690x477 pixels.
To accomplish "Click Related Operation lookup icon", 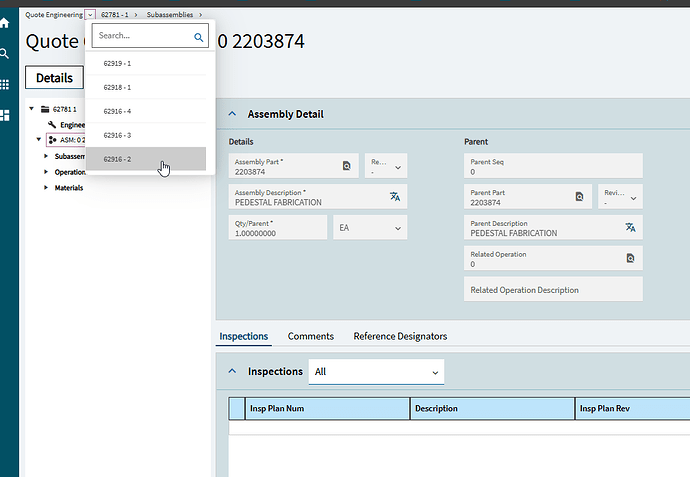I will (630, 258).
